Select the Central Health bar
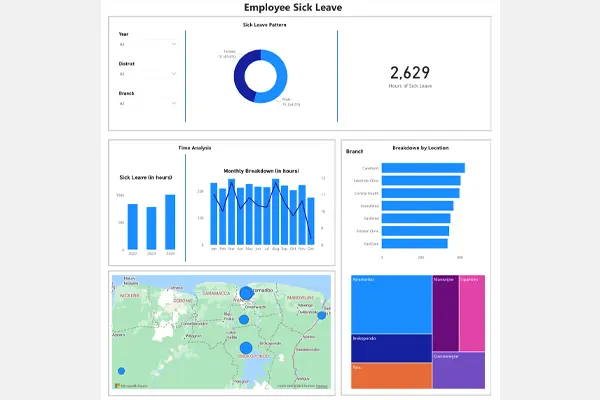The height and width of the screenshot is (400, 600). 421,193
